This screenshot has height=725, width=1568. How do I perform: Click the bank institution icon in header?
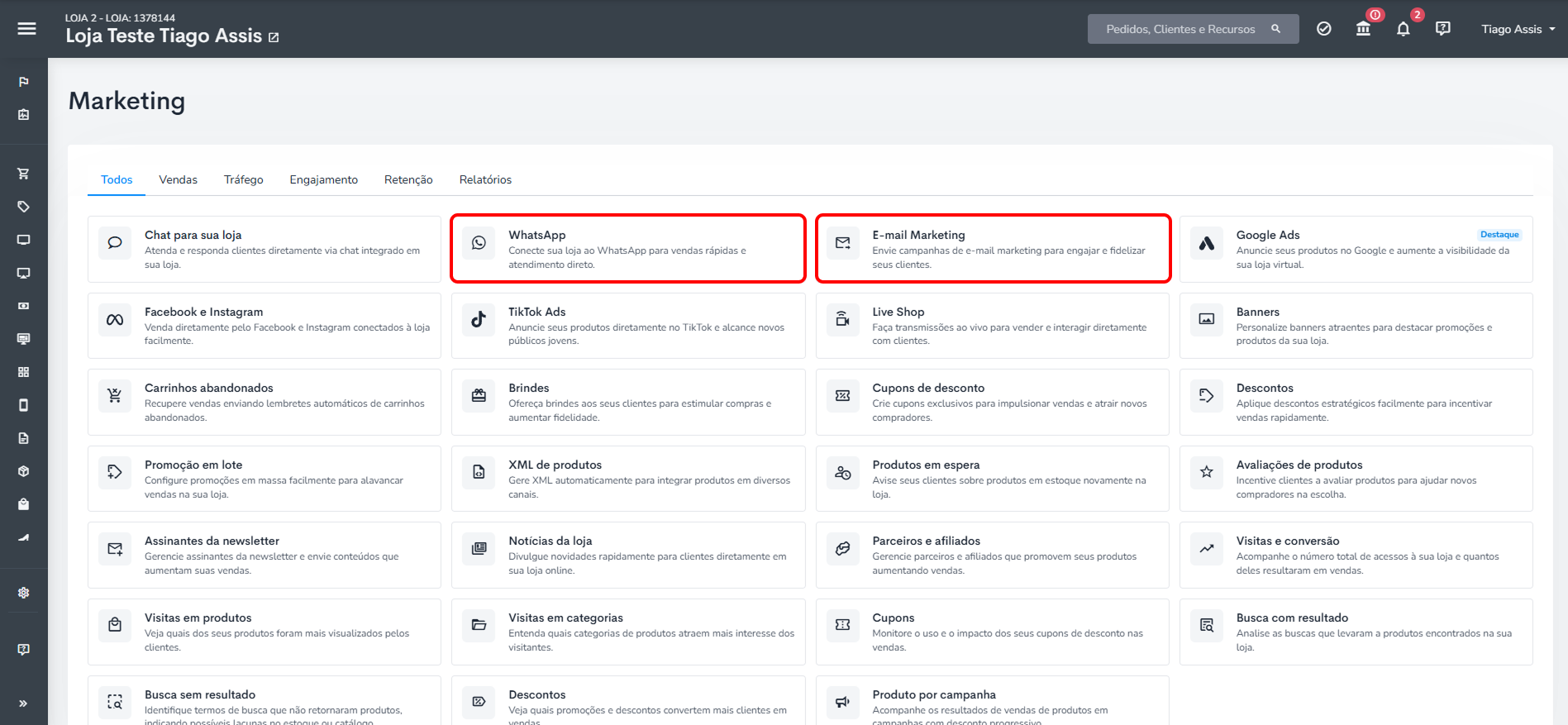[1363, 29]
